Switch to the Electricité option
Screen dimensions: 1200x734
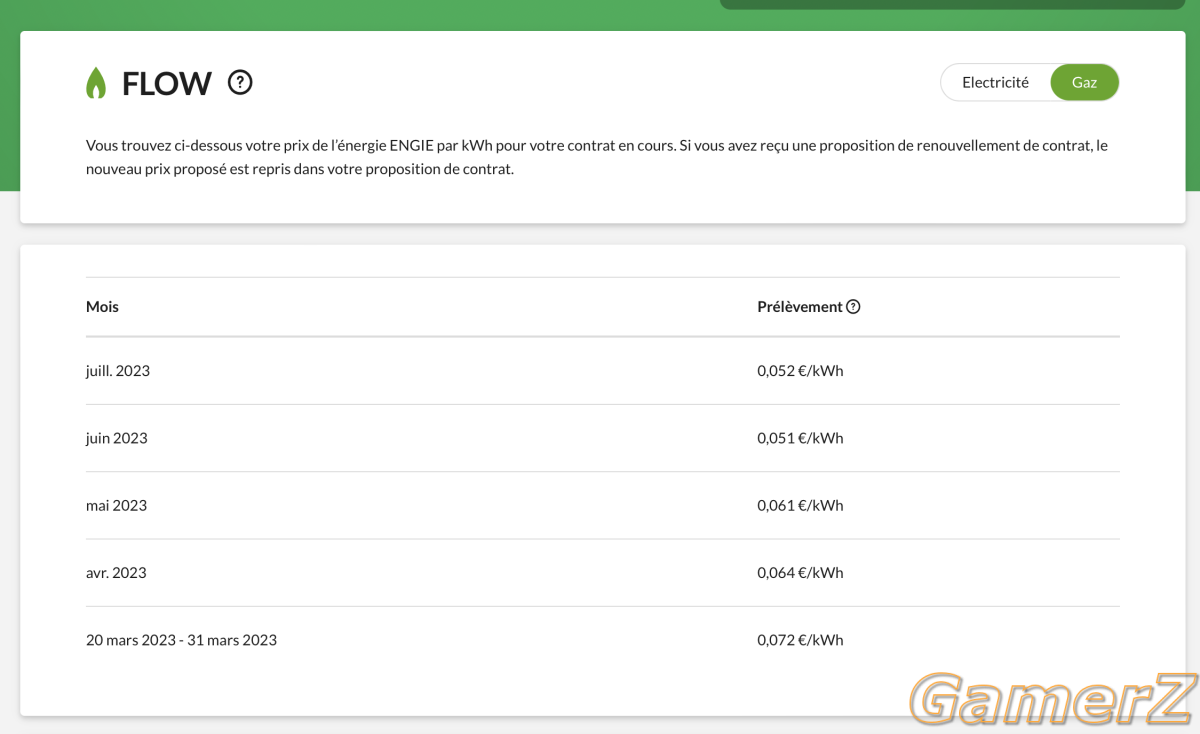pos(995,83)
